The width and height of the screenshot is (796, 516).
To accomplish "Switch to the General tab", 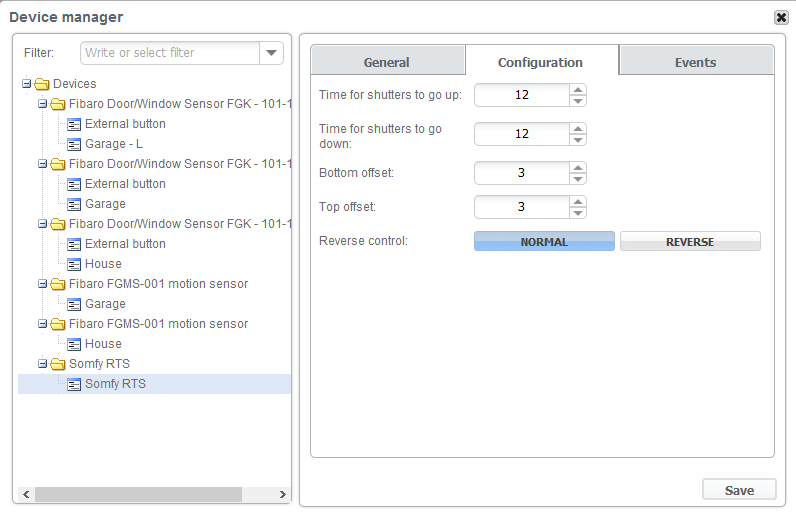I will [387, 62].
